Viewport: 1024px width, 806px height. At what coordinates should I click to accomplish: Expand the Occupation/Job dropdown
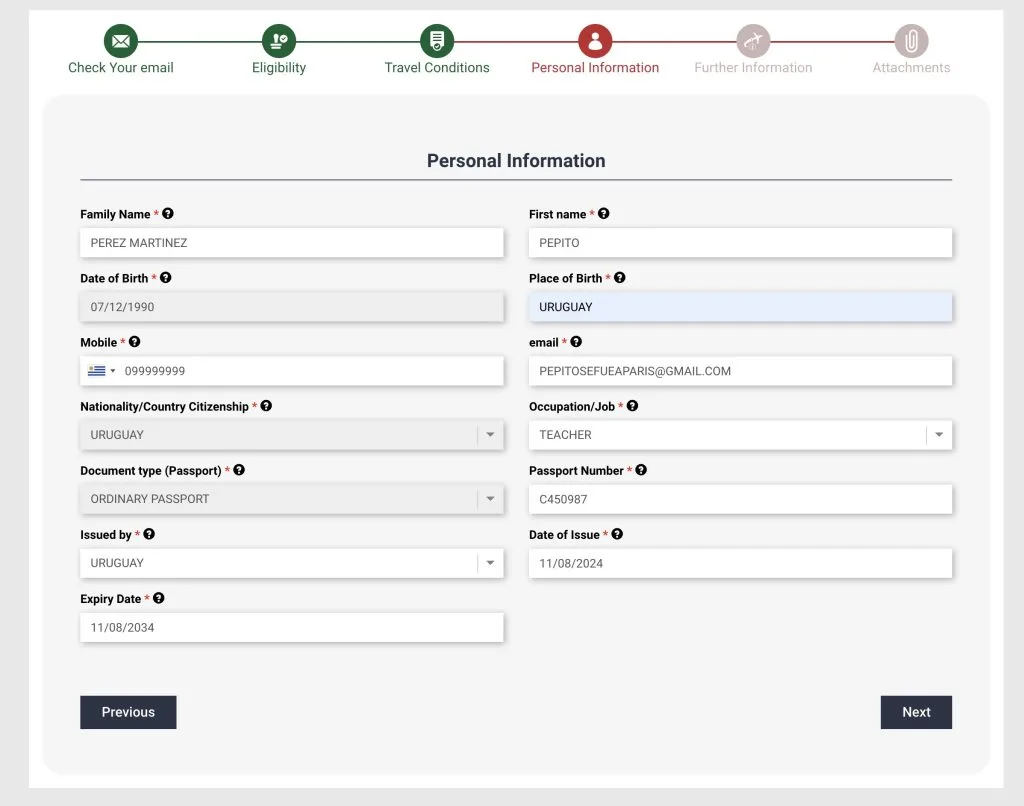pos(939,435)
